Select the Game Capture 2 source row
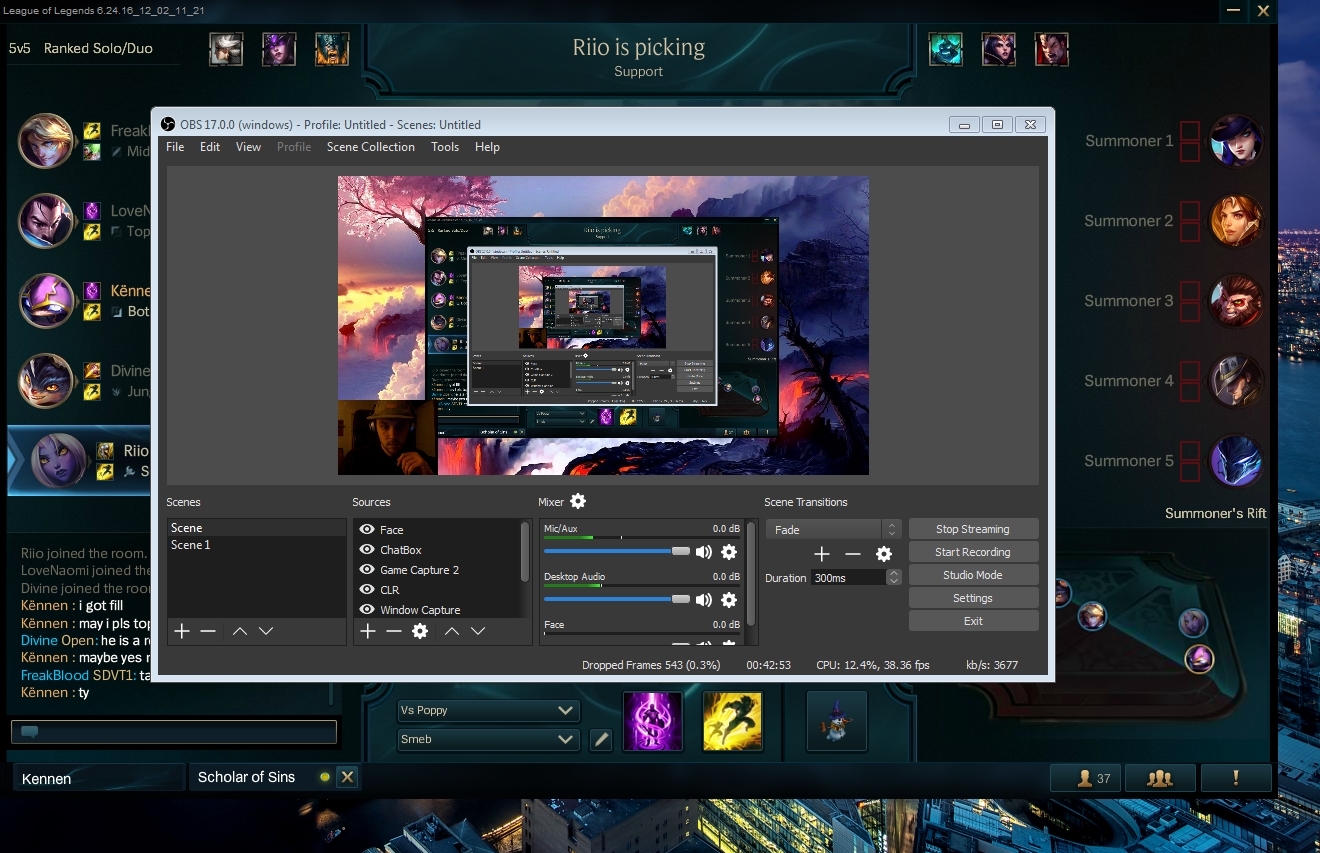Screen dimensions: 1320x853 click(437, 570)
